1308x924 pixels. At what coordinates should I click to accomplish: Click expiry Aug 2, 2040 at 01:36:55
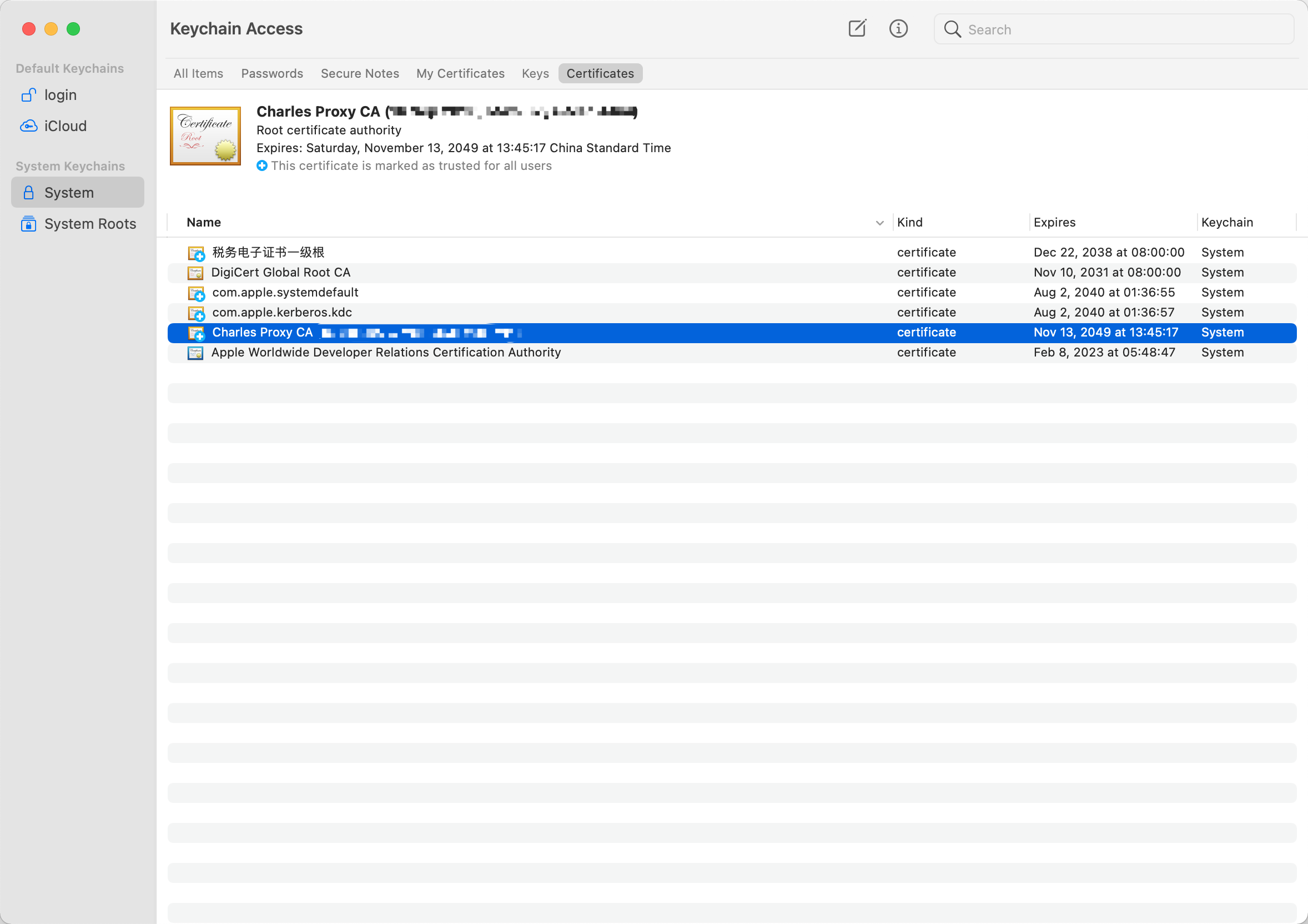[1104, 292]
